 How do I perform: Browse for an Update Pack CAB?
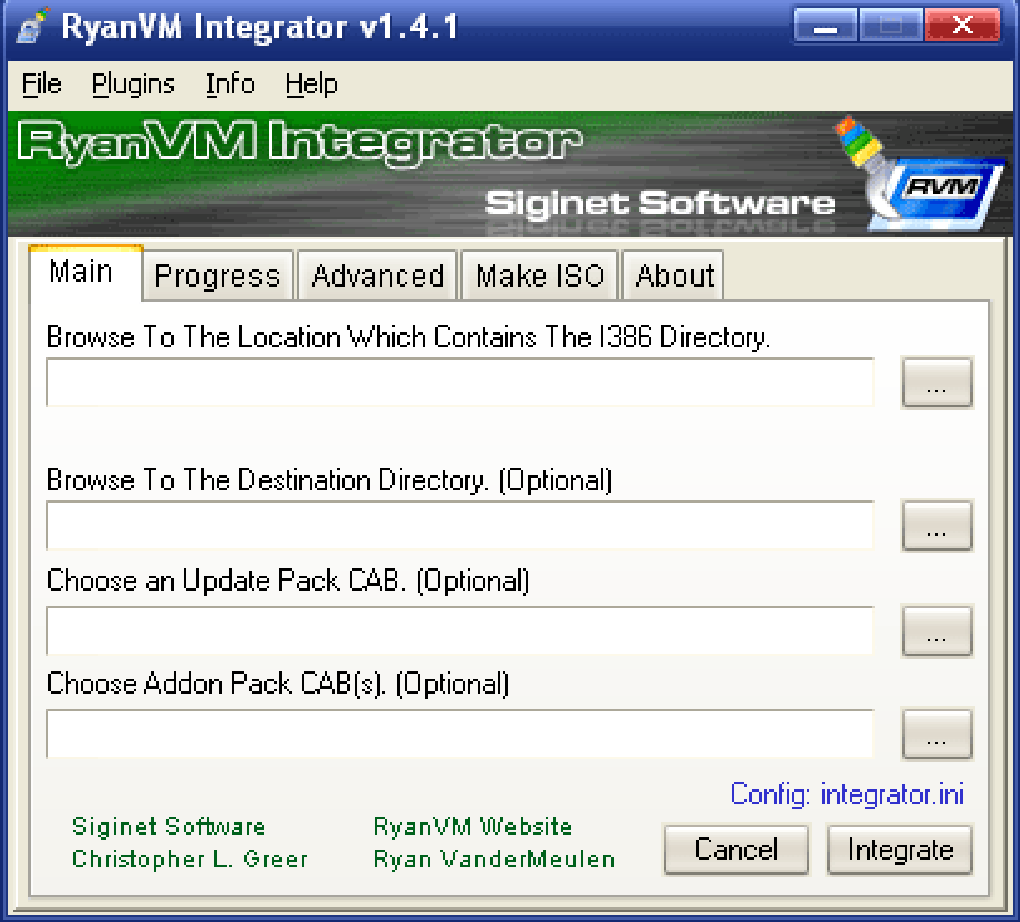click(x=937, y=631)
